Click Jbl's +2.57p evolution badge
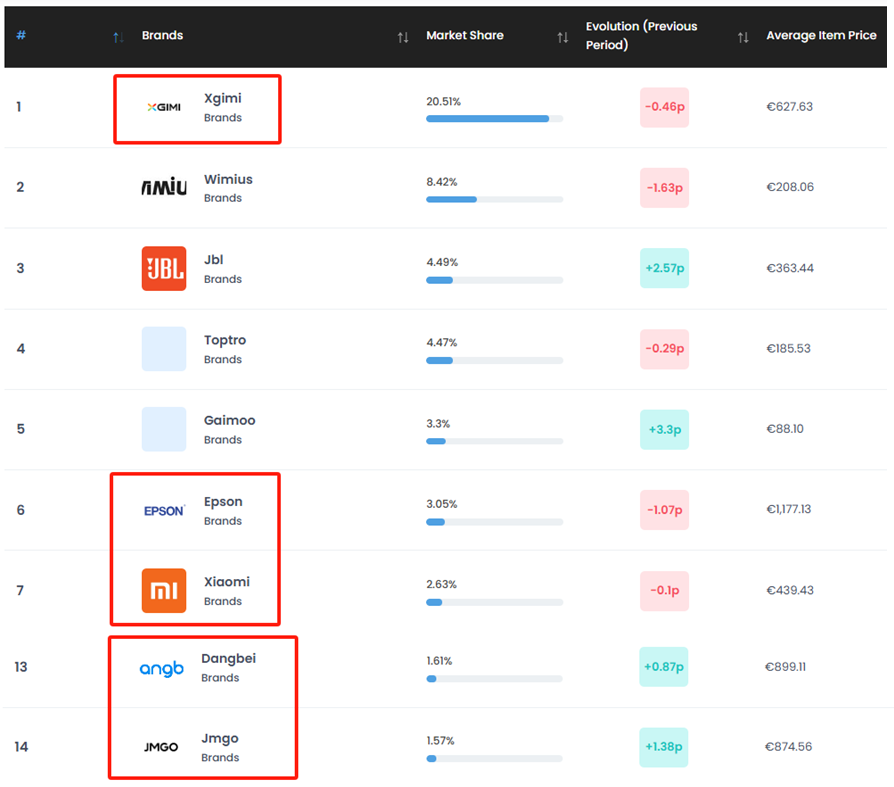 coord(664,268)
